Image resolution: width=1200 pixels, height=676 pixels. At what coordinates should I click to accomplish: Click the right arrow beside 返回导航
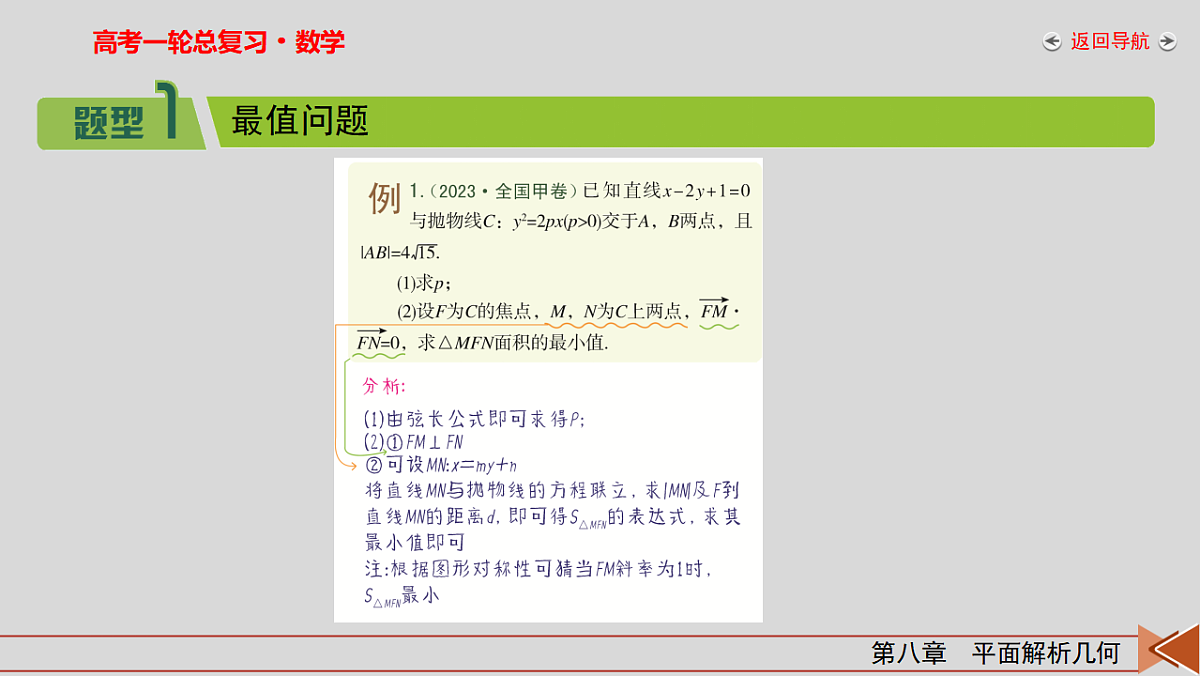[1168, 42]
